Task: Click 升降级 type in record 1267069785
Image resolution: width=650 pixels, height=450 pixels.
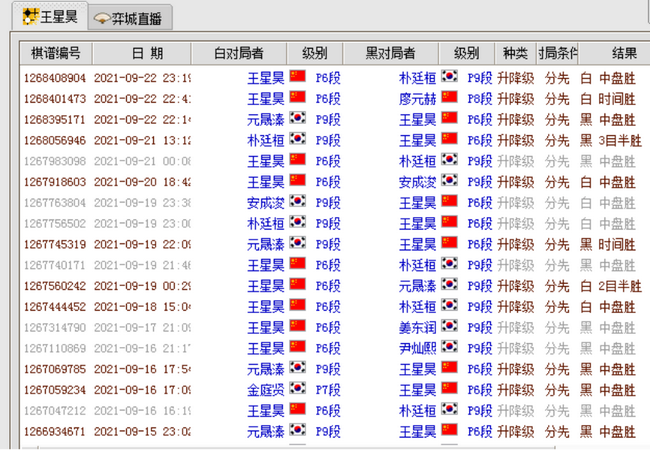Action: 516,369
